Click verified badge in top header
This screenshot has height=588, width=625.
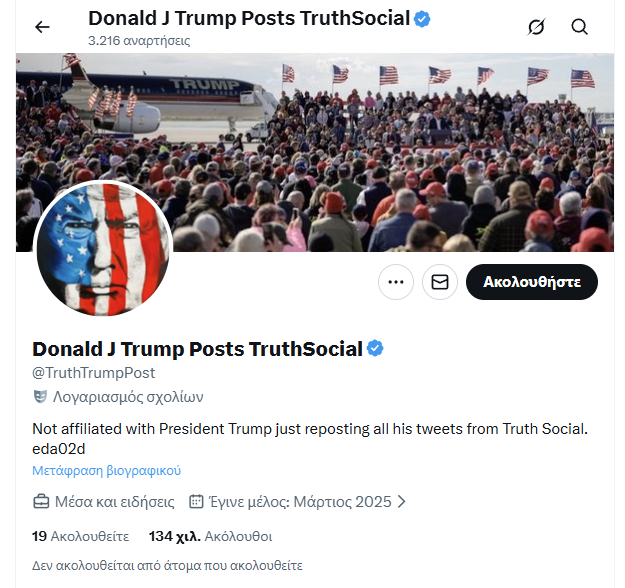[424, 19]
